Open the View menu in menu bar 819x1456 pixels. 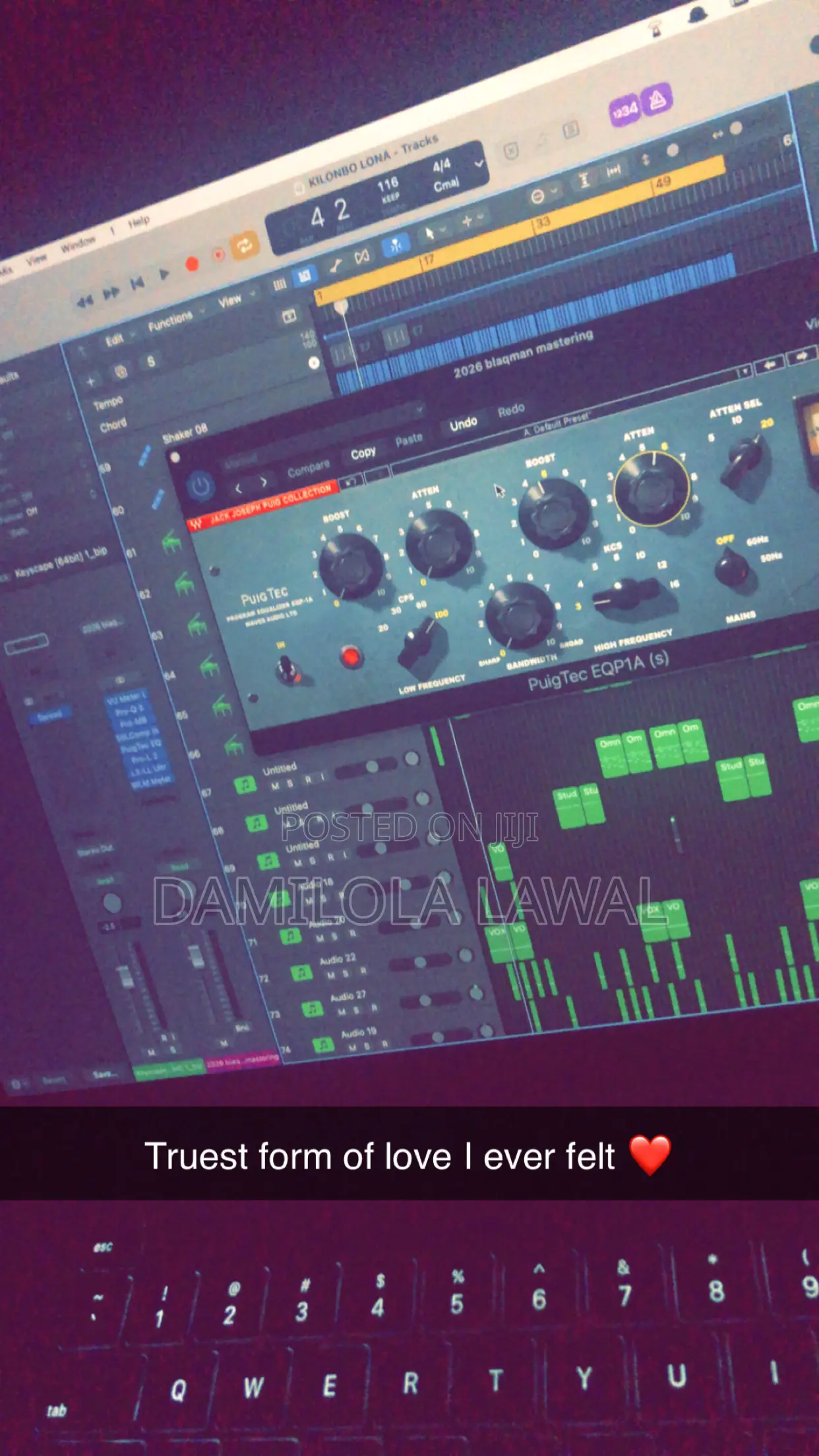36,259
